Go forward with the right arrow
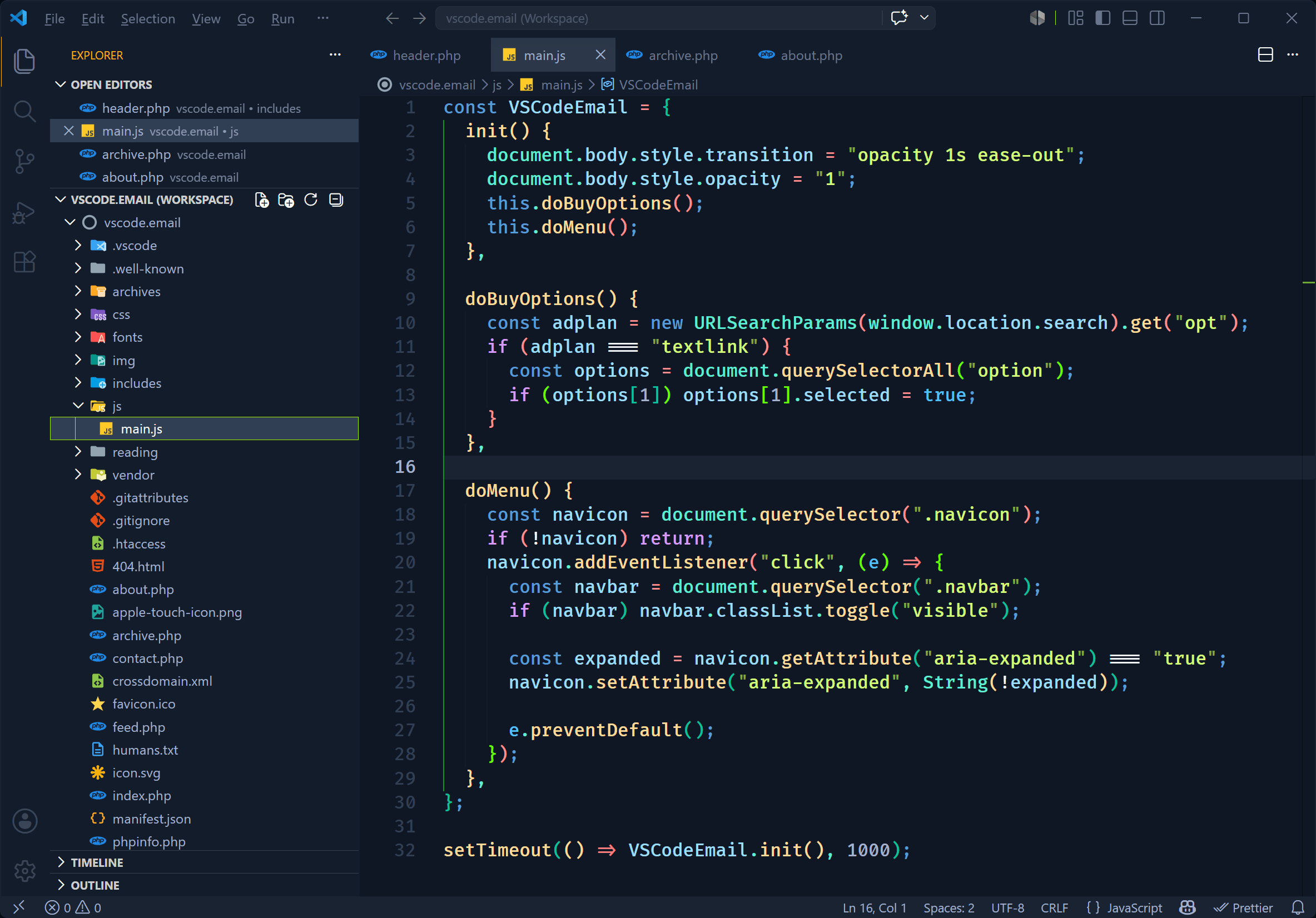Screen dimensions: 1316x918 pos(420,18)
